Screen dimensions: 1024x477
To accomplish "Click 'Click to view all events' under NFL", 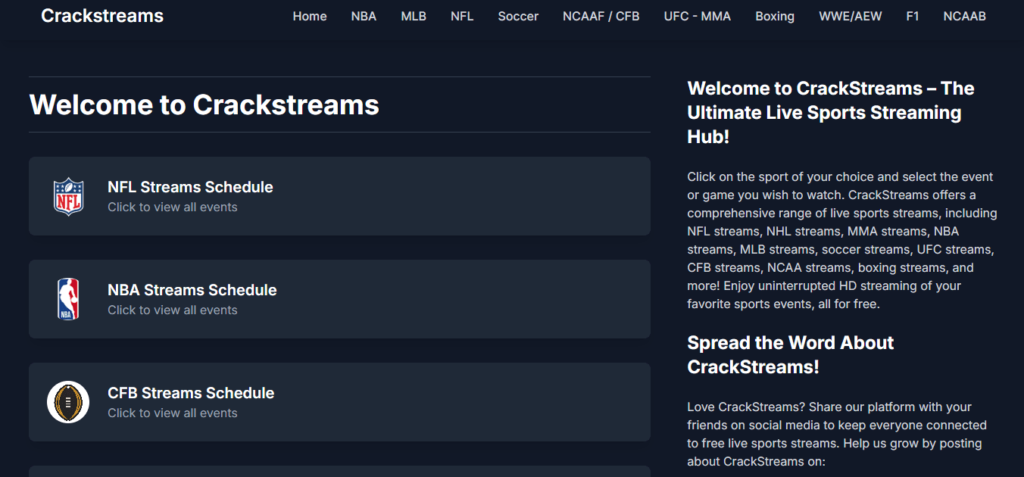I will [172, 207].
